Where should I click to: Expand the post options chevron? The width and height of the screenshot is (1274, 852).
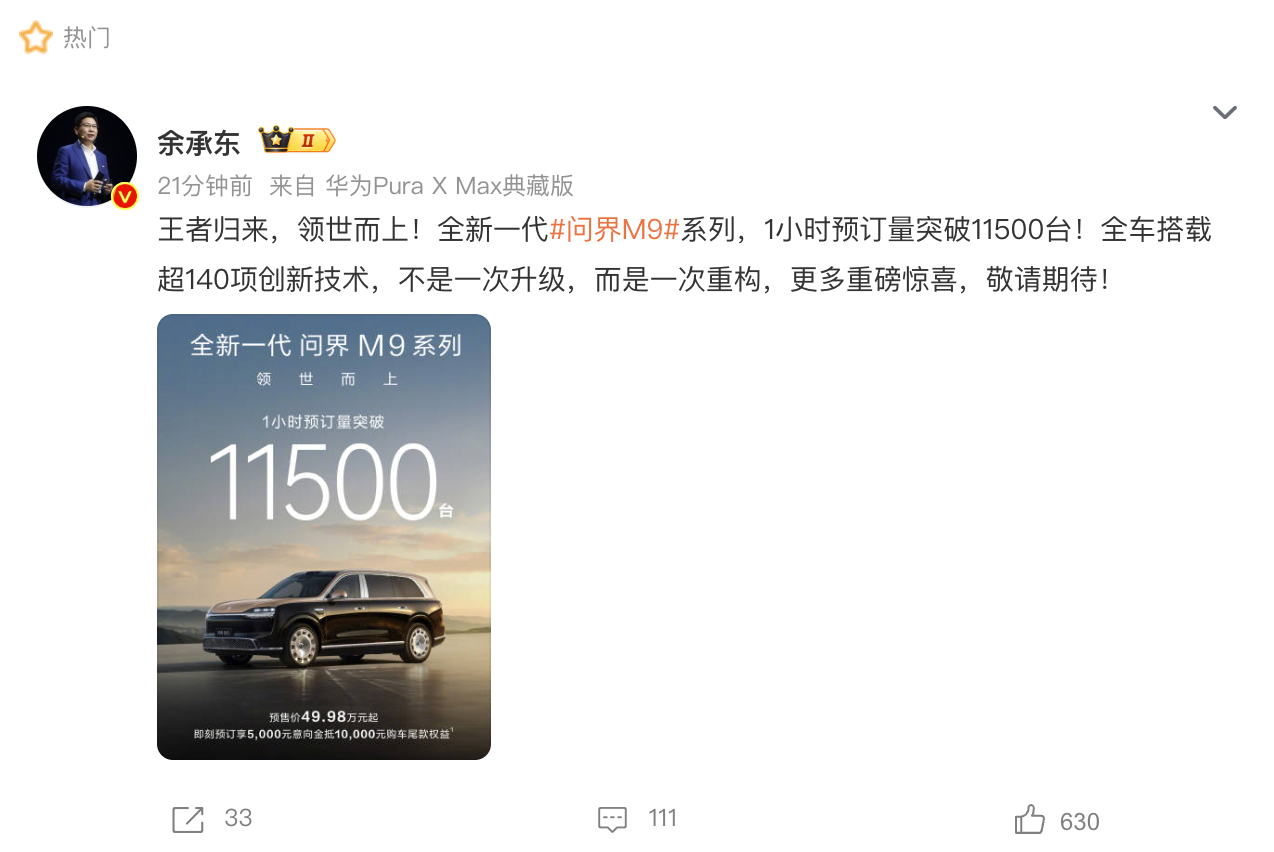click(x=1225, y=112)
